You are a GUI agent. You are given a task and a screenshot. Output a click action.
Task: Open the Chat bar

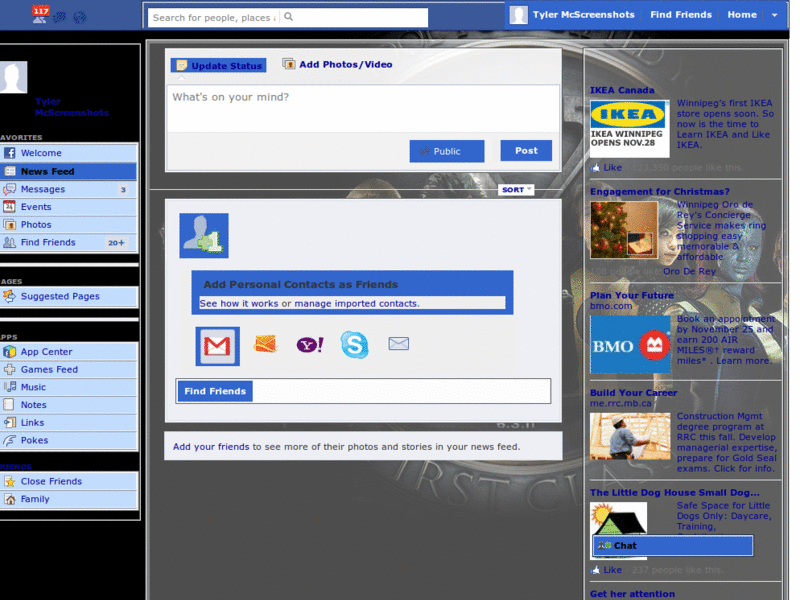point(672,545)
